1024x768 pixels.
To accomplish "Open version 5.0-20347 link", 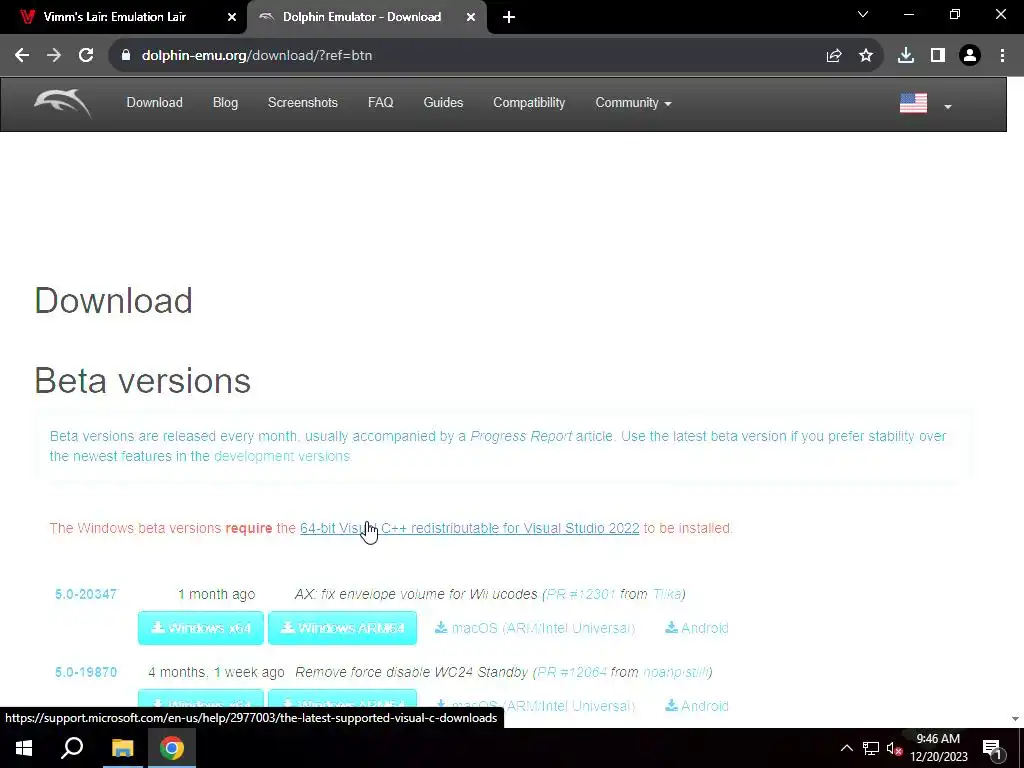I will click(x=86, y=594).
